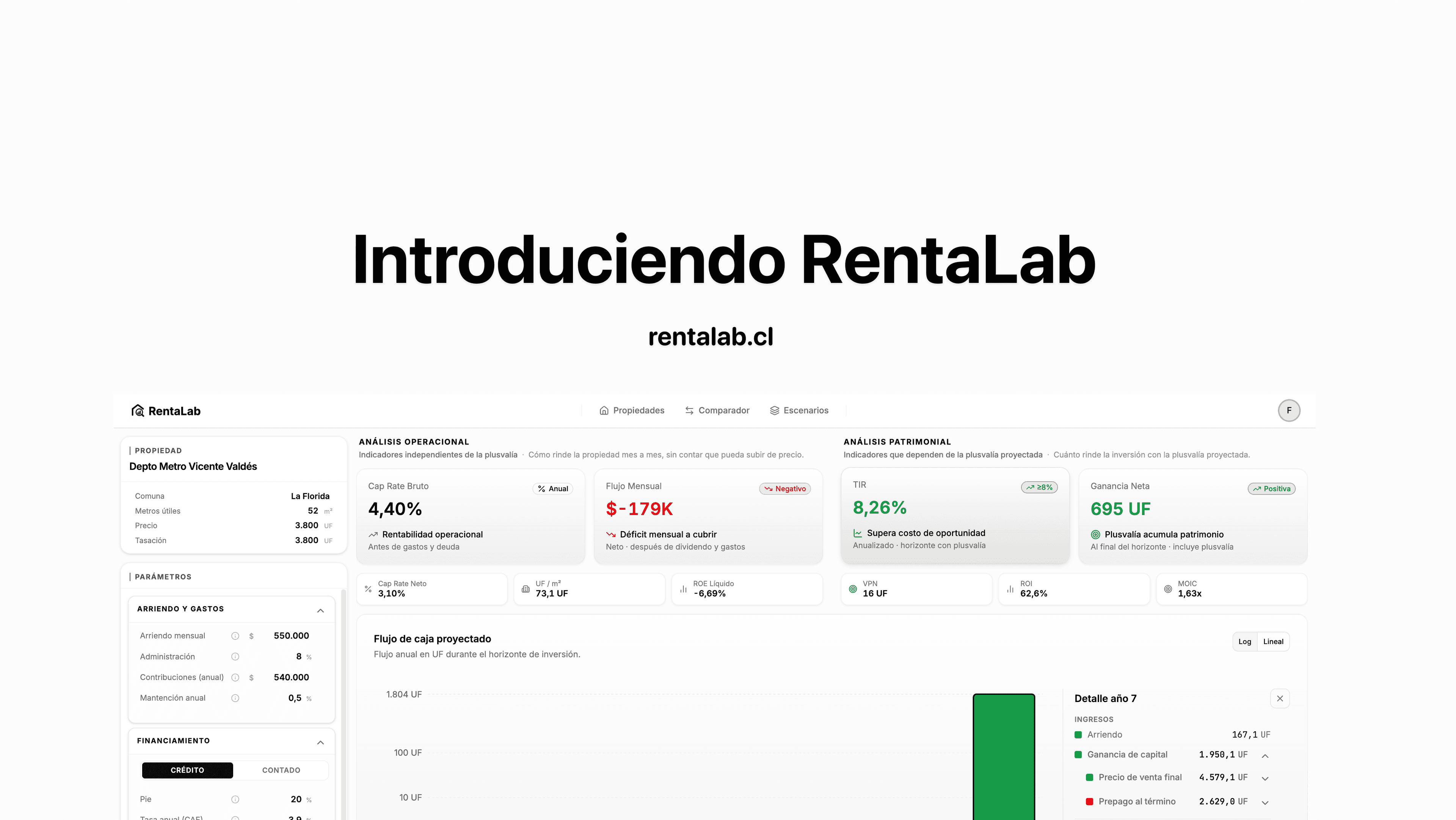Click the ≥8% badge on TIR card

coord(1039,487)
